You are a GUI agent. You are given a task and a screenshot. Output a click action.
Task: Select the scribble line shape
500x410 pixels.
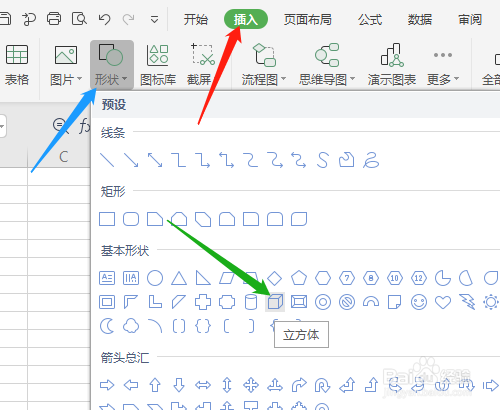(371, 160)
